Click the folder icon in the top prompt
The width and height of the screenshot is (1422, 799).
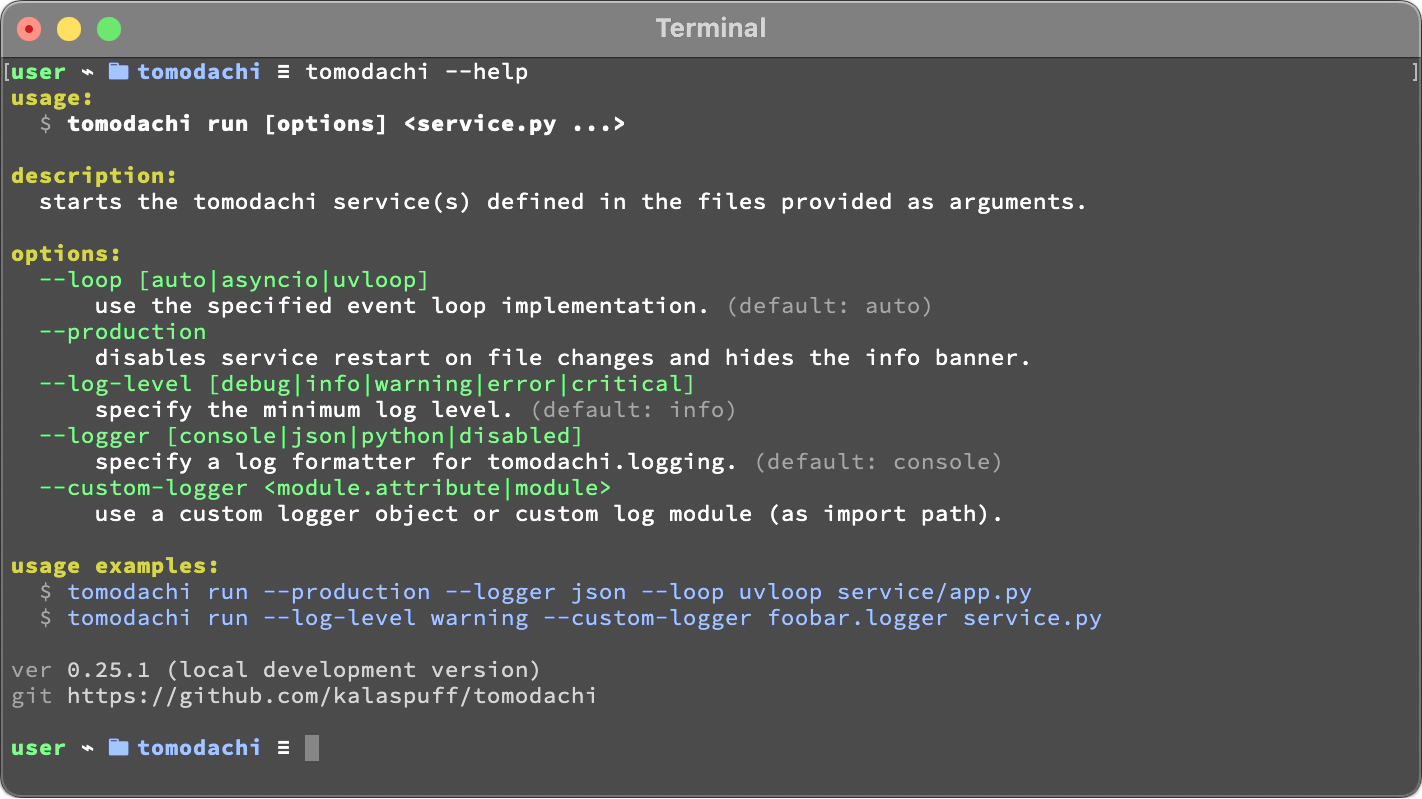coord(119,71)
